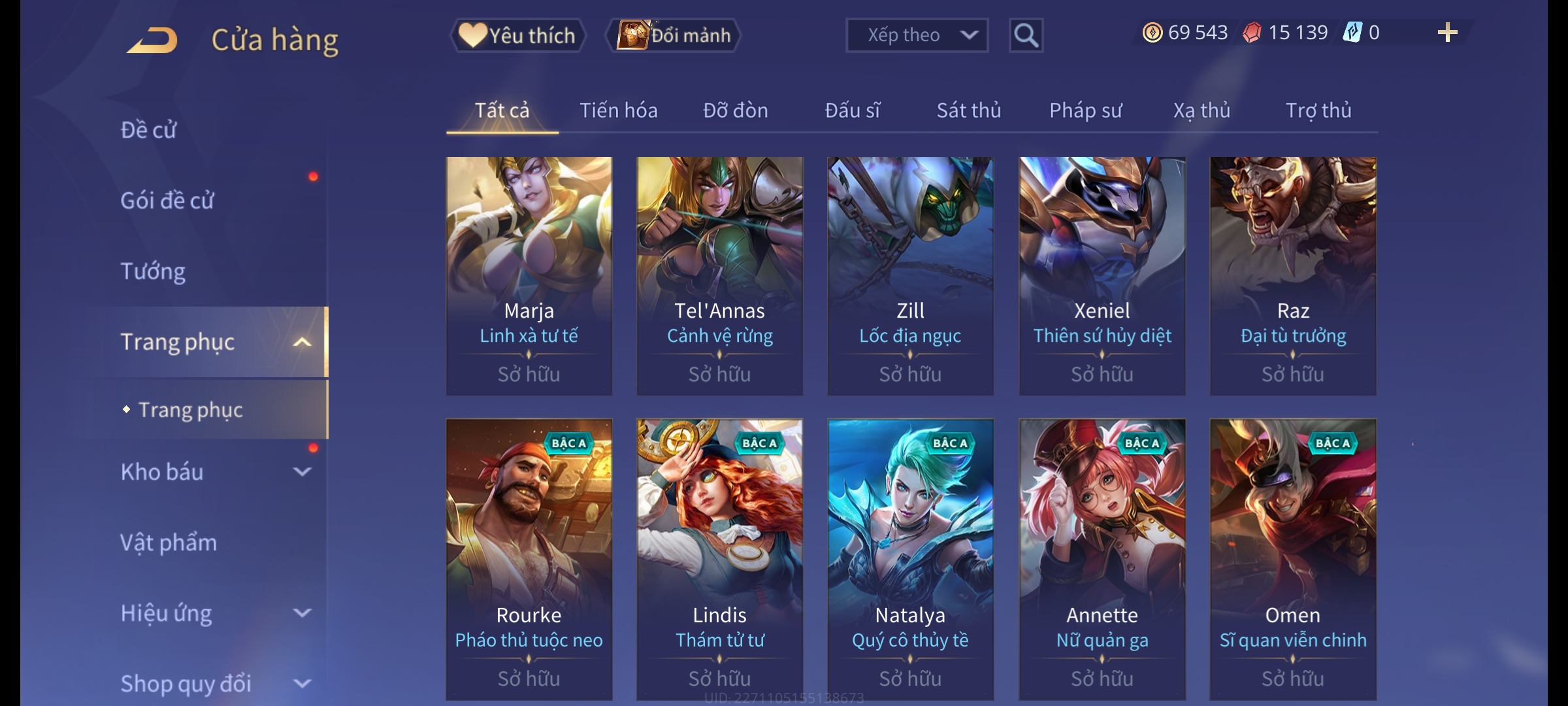Image resolution: width=1568 pixels, height=706 pixels.
Task: Go to Gói đề cử page
Action: click(167, 201)
